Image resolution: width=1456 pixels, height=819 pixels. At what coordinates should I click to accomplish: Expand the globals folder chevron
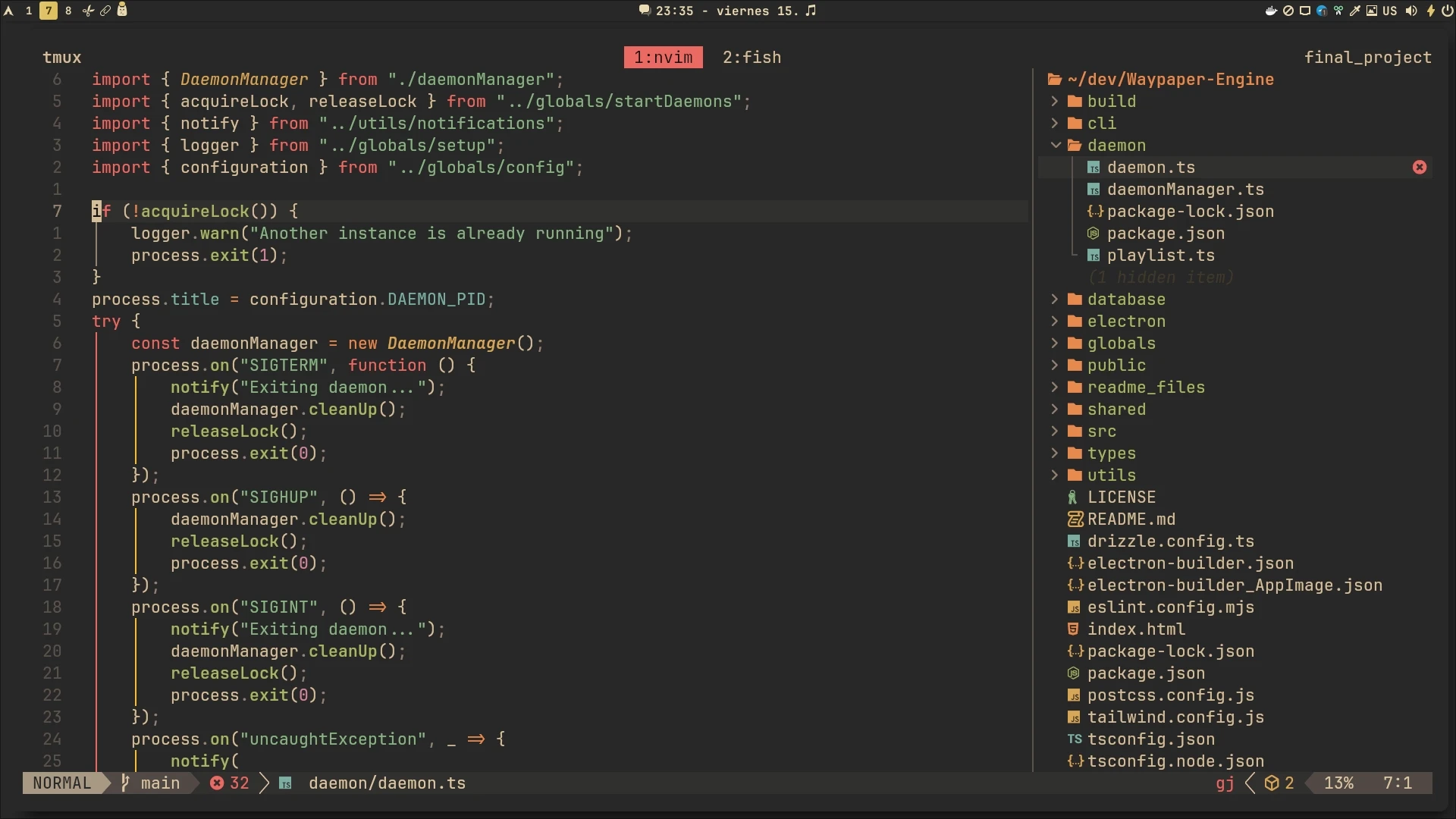[x=1055, y=344]
